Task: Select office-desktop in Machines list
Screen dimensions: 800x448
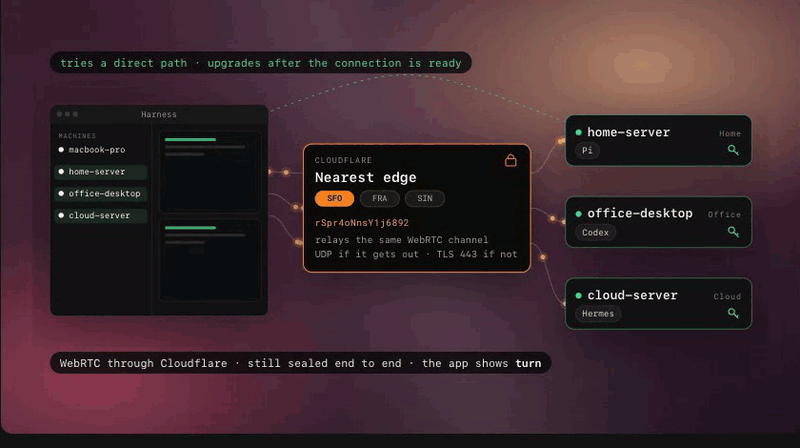Action: click(x=101, y=194)
